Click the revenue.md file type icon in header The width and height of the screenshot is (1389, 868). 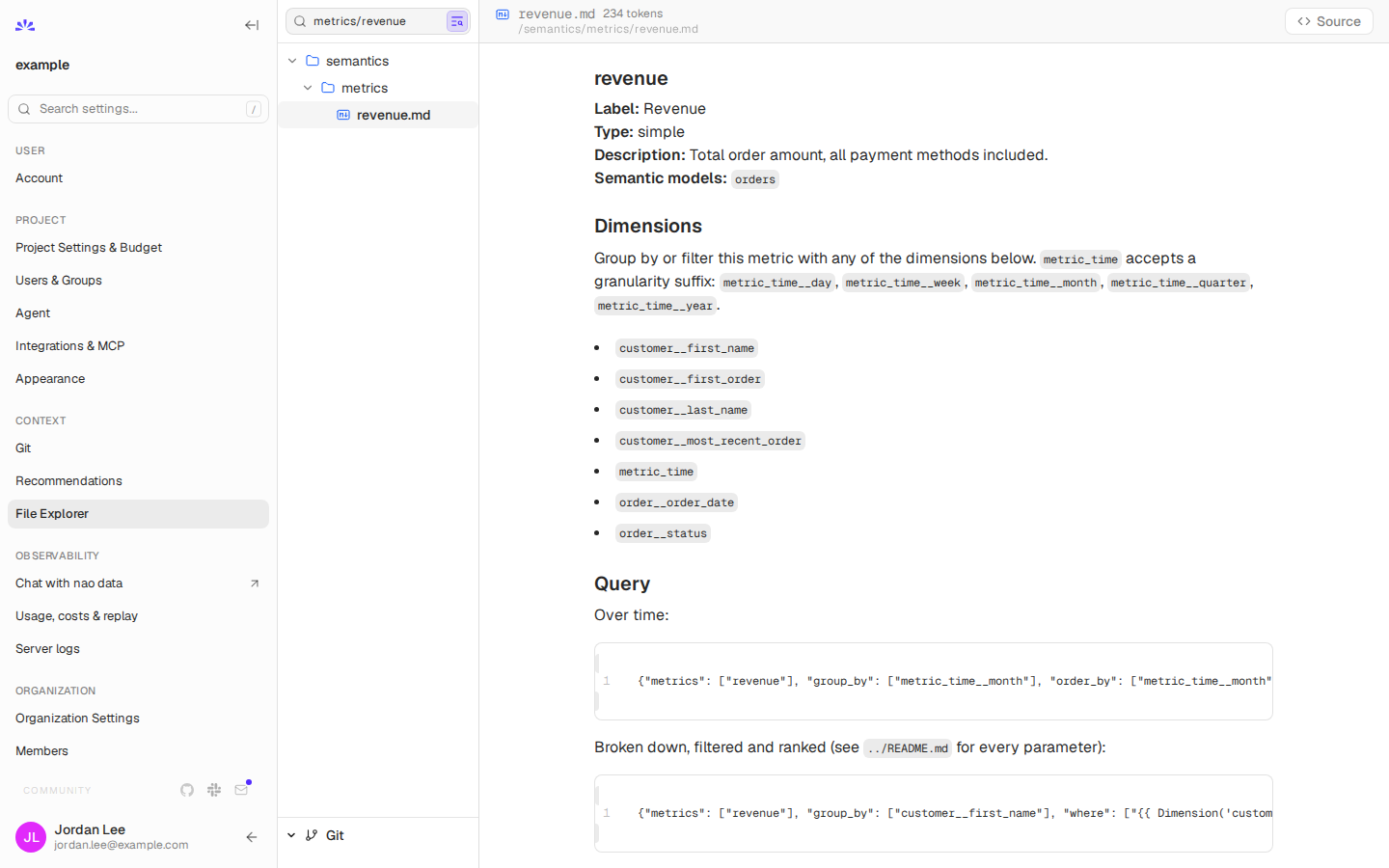coord(503,14)
